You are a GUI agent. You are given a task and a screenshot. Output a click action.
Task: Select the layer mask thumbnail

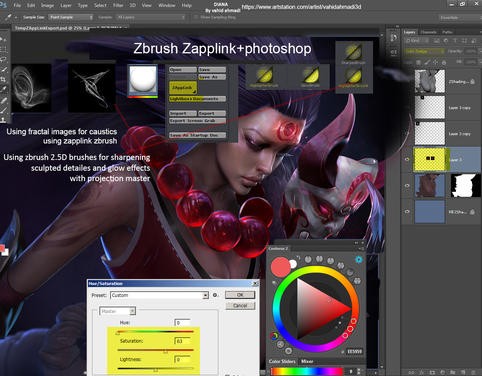click(x=466, y=186)
